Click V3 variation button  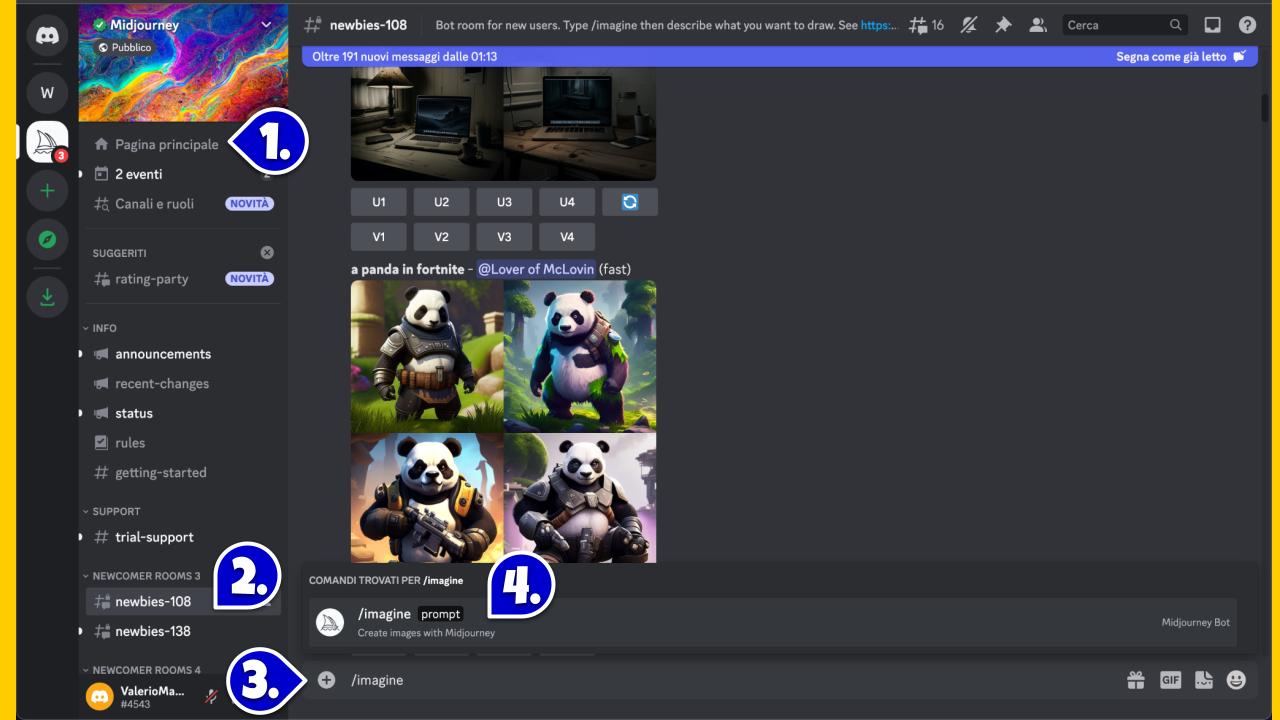(x=504, y=237)
